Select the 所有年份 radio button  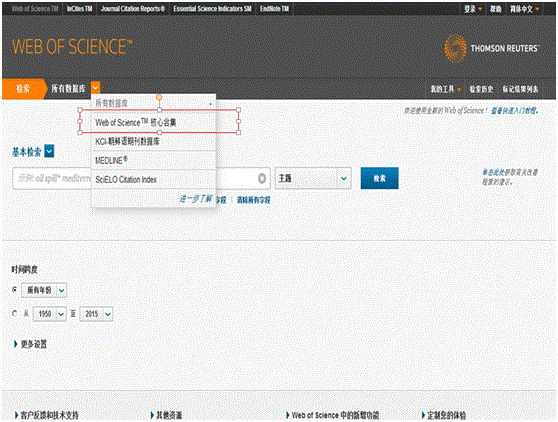click(15, 290)
